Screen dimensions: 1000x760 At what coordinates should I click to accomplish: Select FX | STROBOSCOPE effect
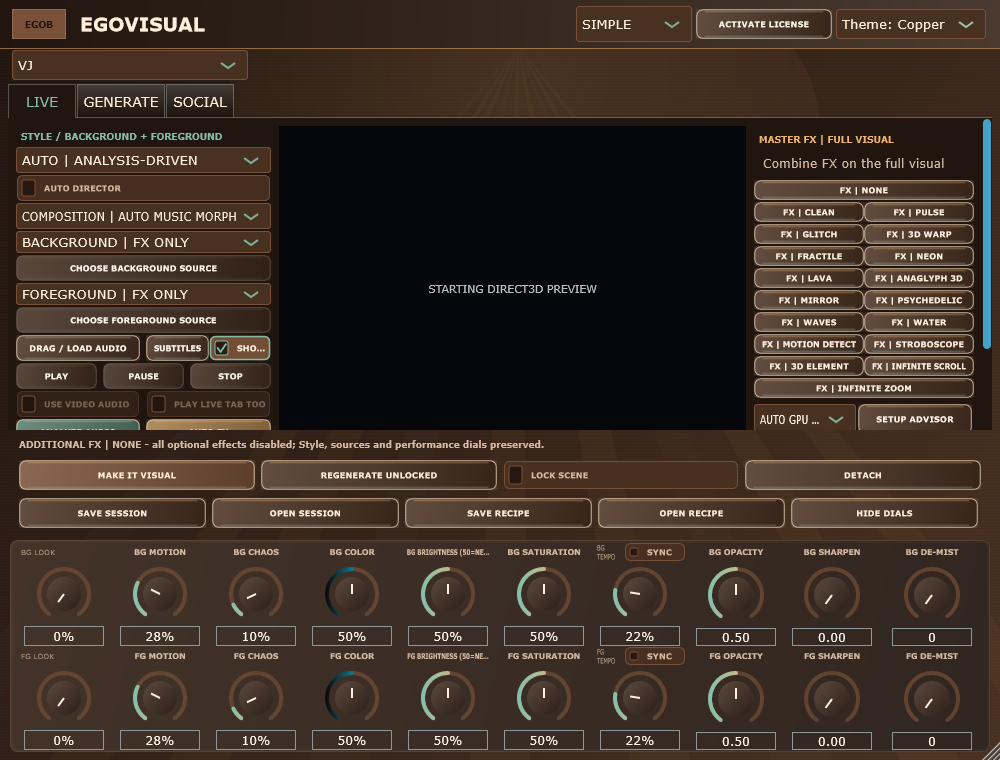coord(919,344)
